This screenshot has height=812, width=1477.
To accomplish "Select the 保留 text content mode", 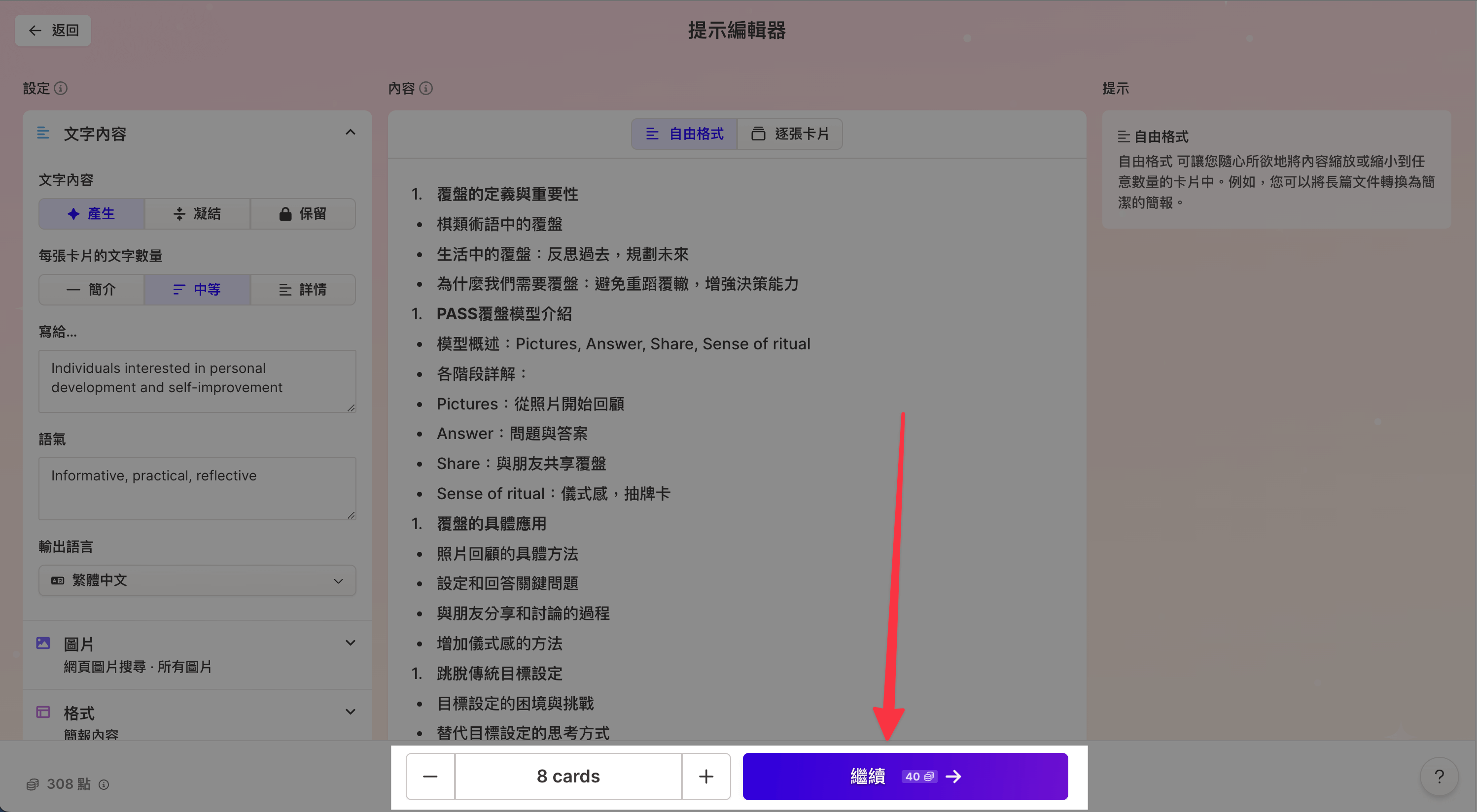I will click(303, 214).
